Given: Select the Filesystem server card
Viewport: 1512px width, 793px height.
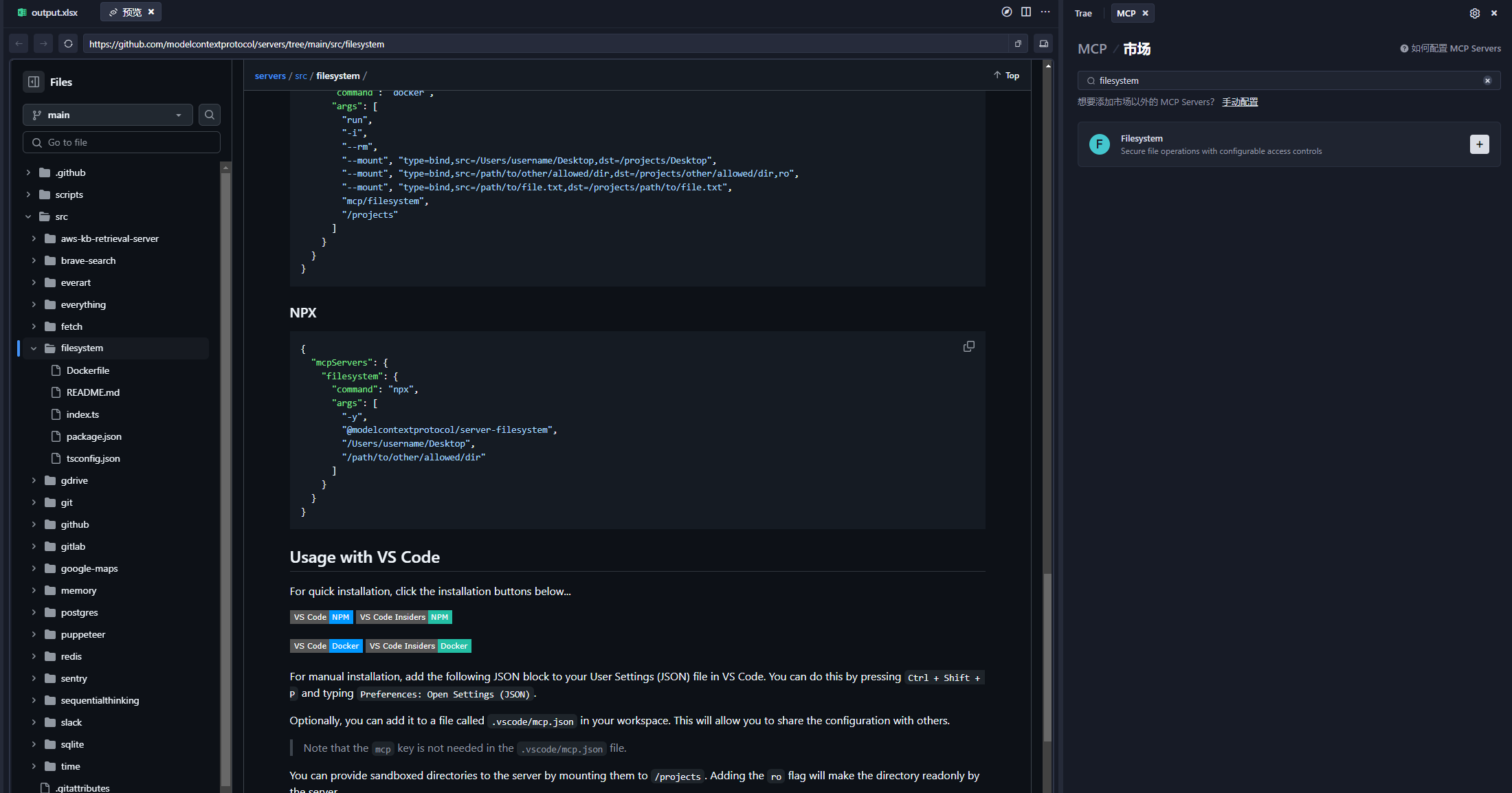Looking at the screenshot, I should [1289, 144].
